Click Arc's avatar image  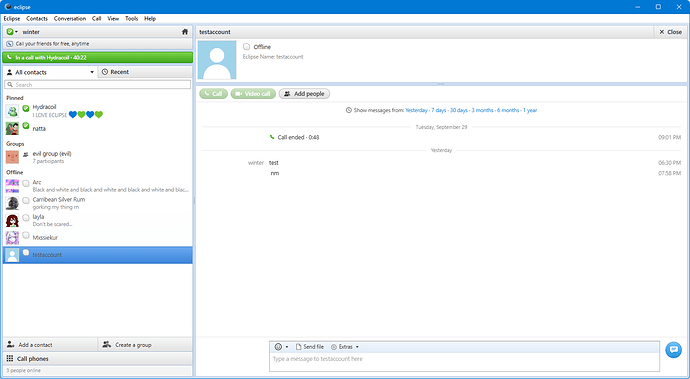pyautogui.click(x=12, y=186)
